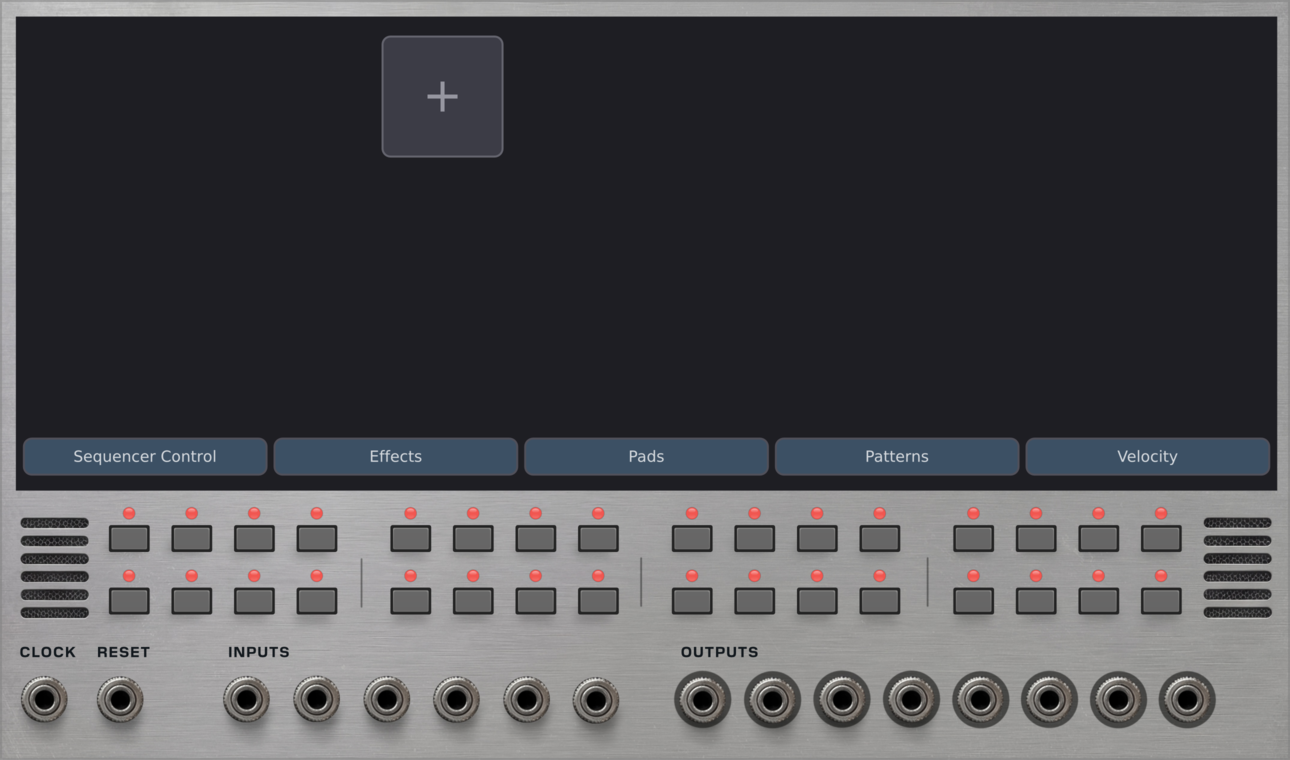Viewport: 1290px width, 760px height.
Task: Toggle the first step button in the top row
Action: [128, 537]
